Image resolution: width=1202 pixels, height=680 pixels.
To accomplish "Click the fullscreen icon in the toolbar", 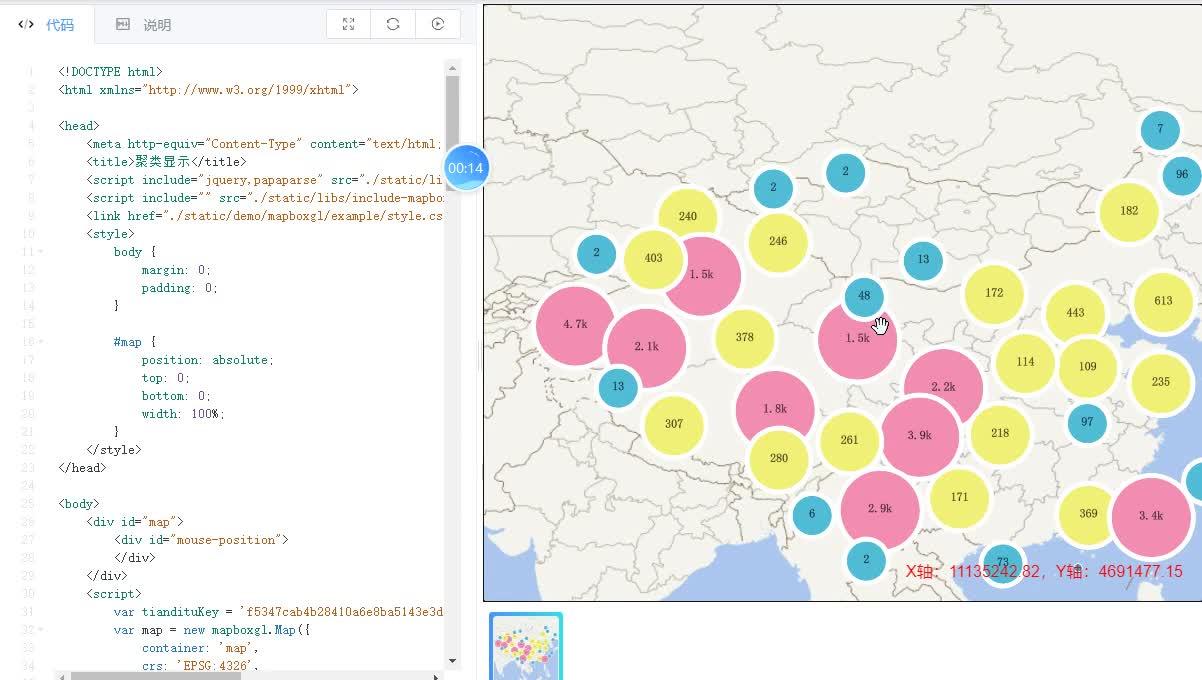I will pyautogui.click(x=347, y=23).
